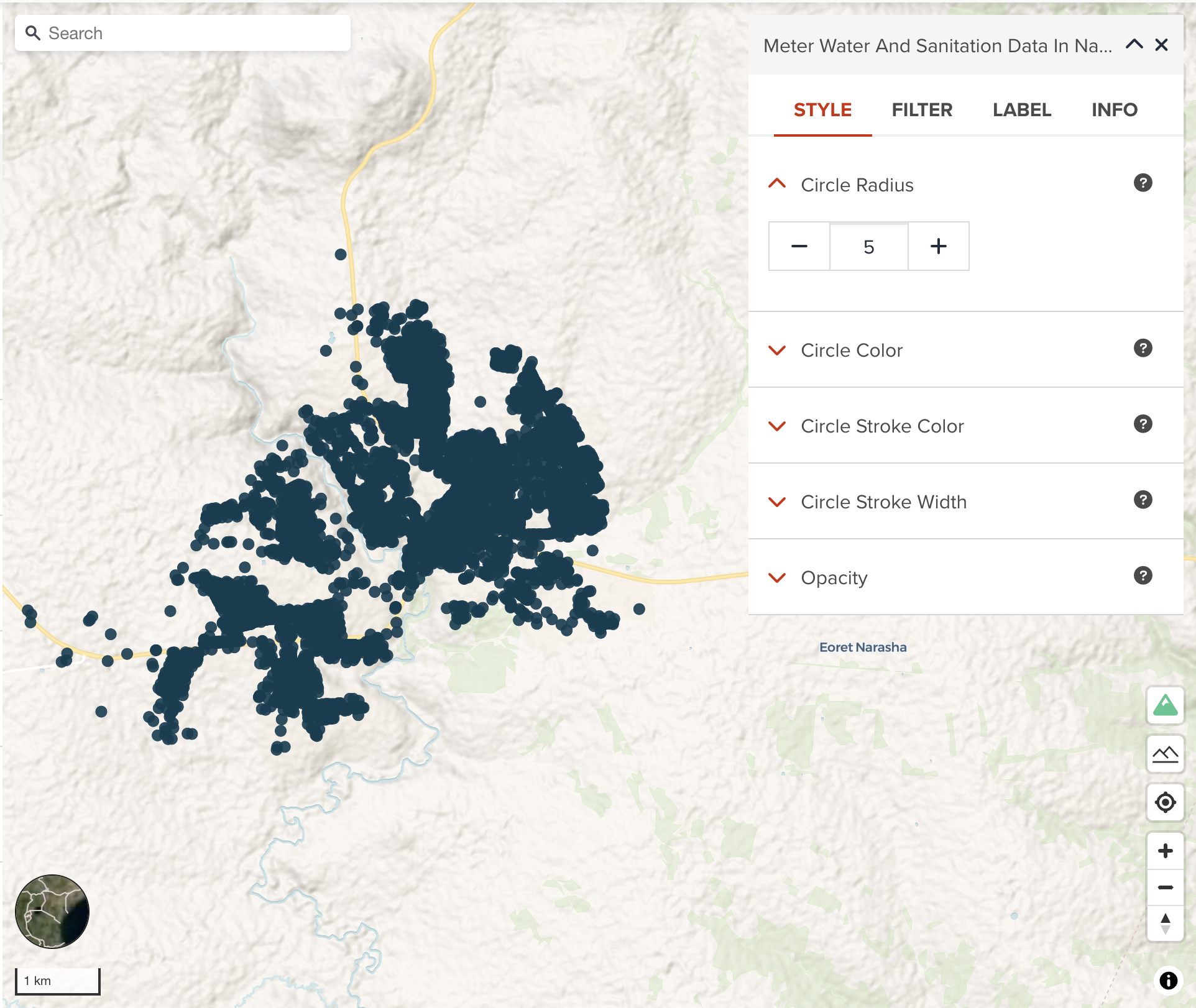Switch to the LABEL tab

1021,110
